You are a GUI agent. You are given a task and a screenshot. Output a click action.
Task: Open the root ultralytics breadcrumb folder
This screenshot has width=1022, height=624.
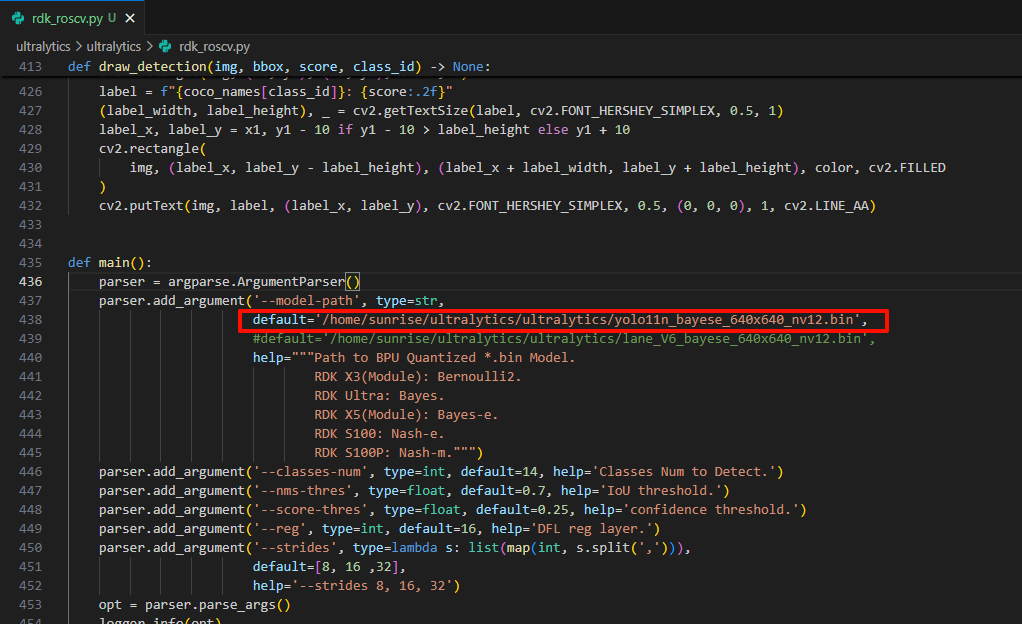click(43, 46)
